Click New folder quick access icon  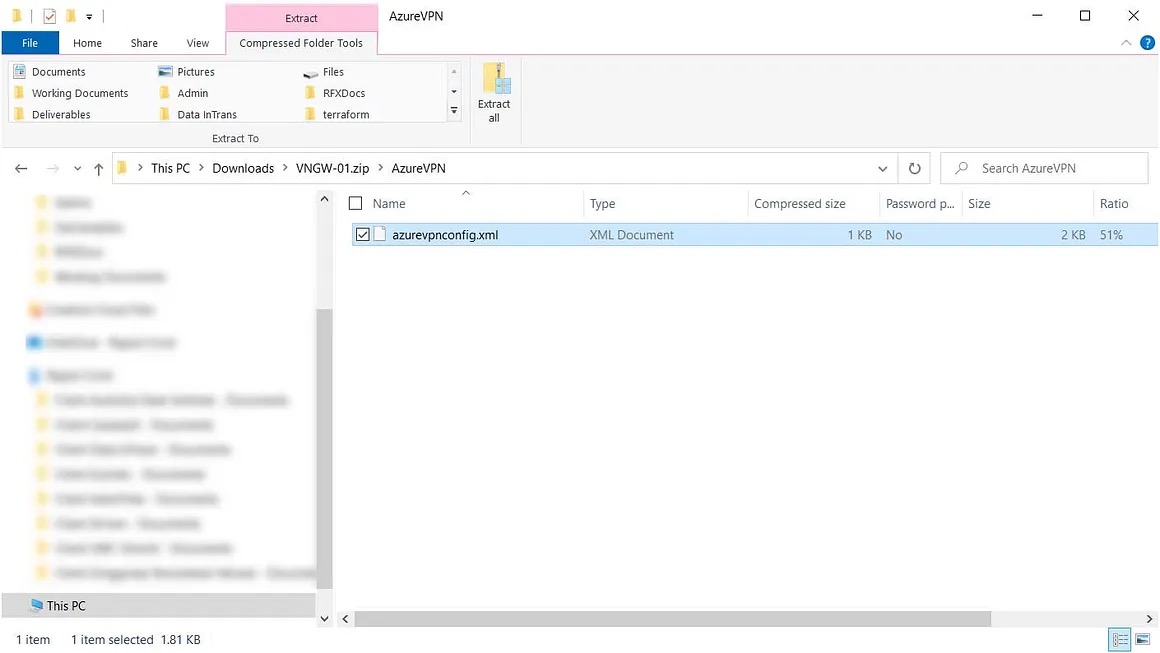coord(70,16)
